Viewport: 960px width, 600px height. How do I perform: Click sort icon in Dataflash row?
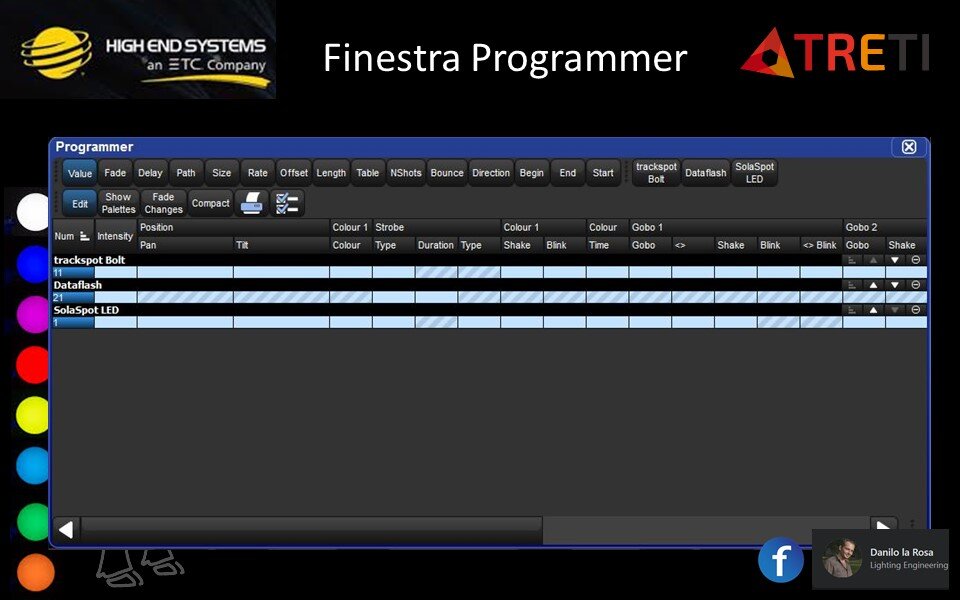click(x=852, y=285)
